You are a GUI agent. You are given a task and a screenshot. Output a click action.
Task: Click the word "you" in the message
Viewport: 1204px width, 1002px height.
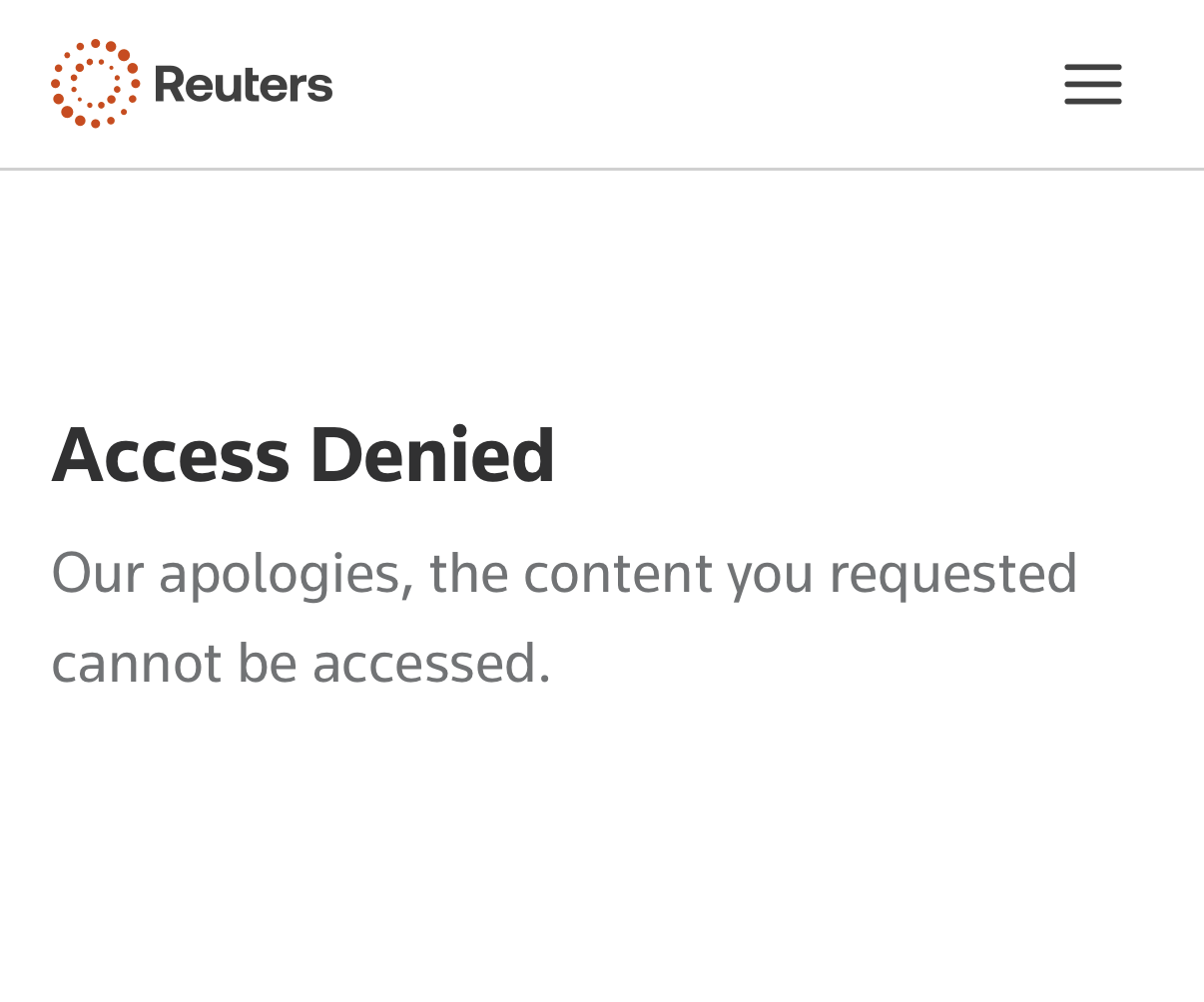click(771, 574)
